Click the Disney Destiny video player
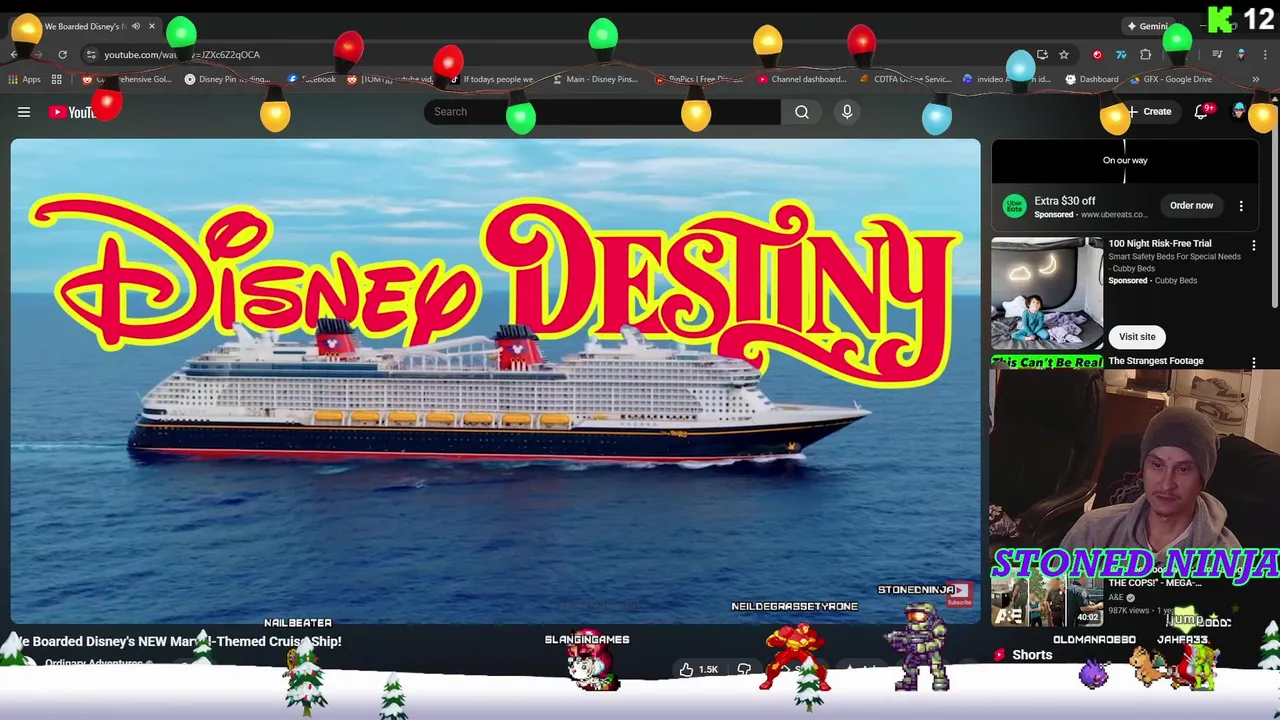Screen dimensions: 1280x720 coord(496,381)
